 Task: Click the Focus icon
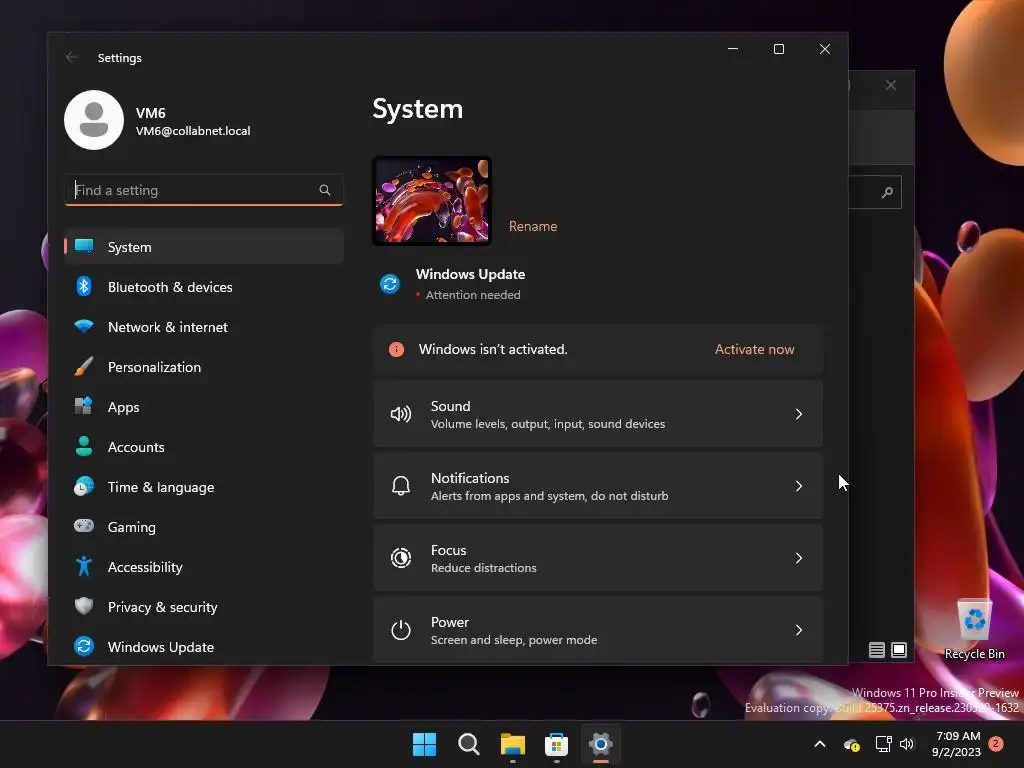click(400, 558)
